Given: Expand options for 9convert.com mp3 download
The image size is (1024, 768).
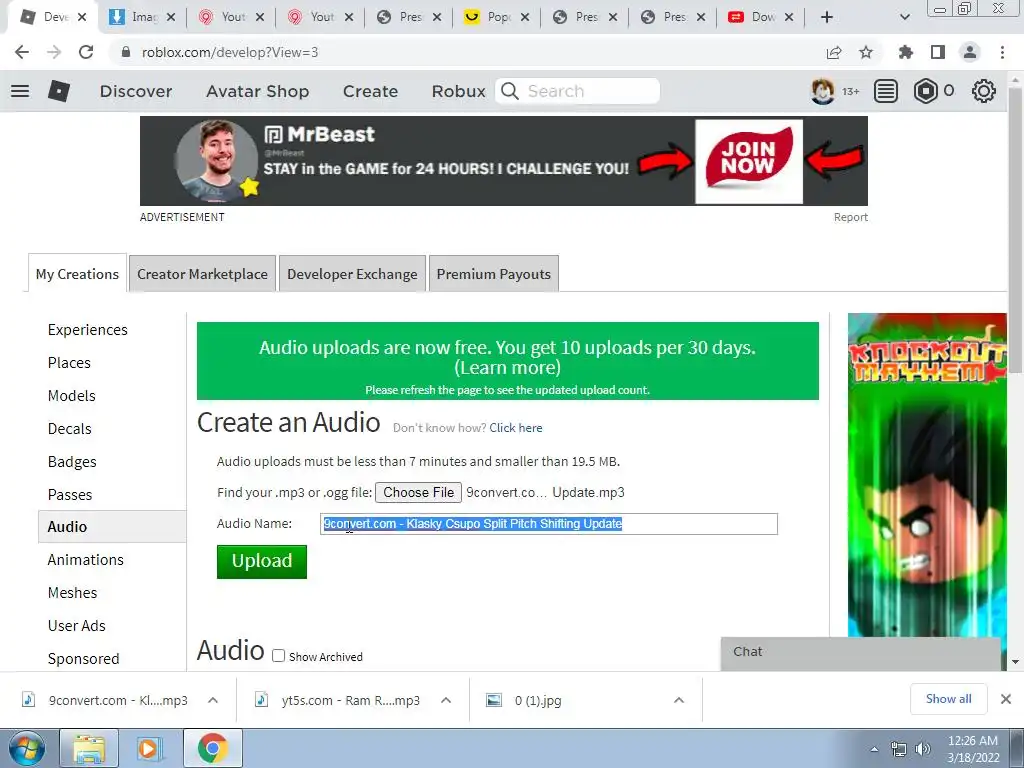Looking at the screenshot, I should coord(213,700).
